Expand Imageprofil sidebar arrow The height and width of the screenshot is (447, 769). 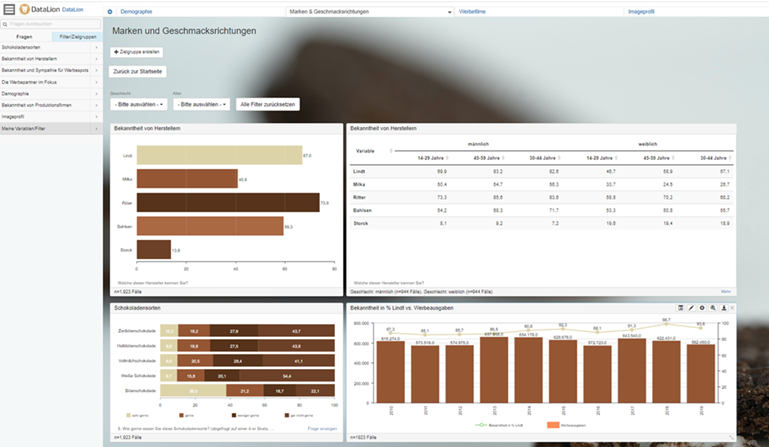(x=96, y=117)
